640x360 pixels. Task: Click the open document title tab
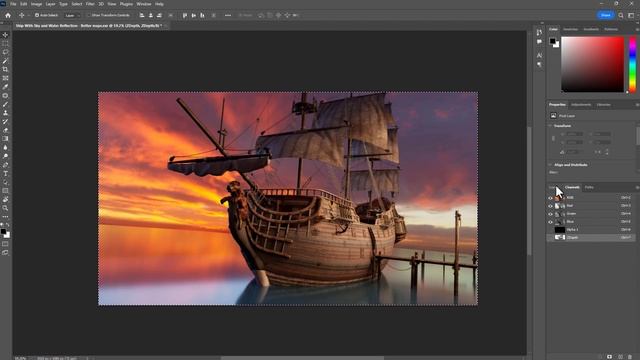tap(89, 26)
